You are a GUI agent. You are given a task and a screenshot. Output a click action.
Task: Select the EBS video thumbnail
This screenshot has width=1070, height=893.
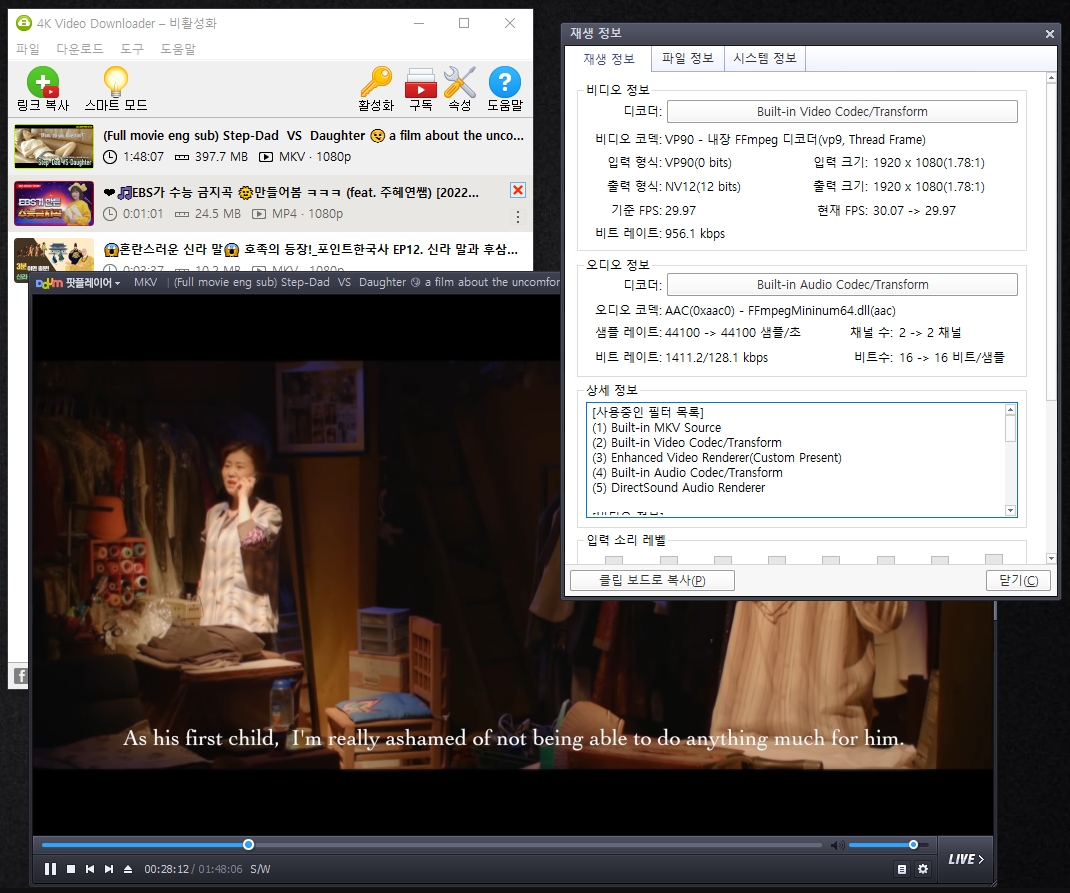54,203
